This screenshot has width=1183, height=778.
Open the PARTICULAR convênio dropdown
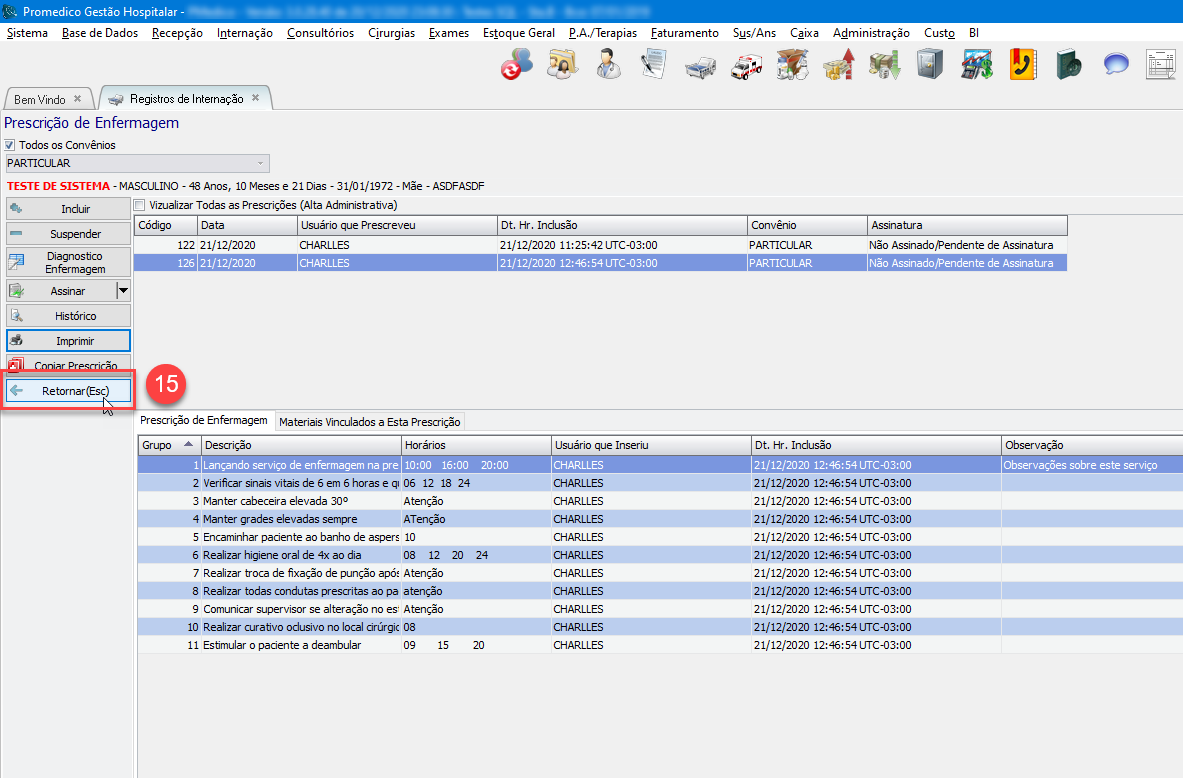[x=261, y=163]
